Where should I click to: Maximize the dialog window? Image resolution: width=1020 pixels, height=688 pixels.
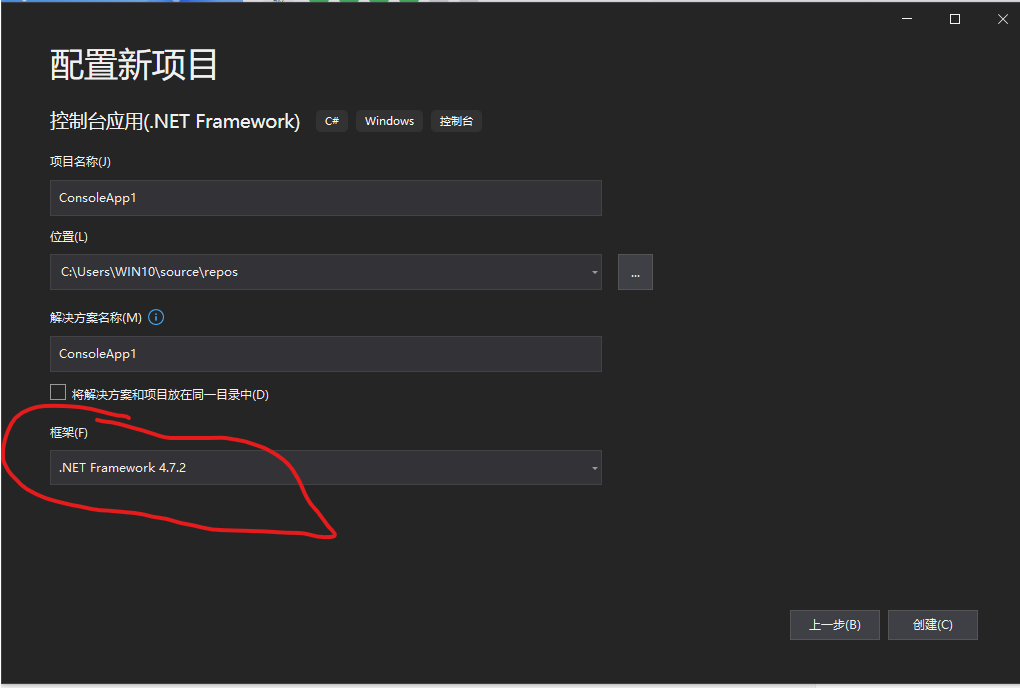pyautogui.click(x=955, y=19)
